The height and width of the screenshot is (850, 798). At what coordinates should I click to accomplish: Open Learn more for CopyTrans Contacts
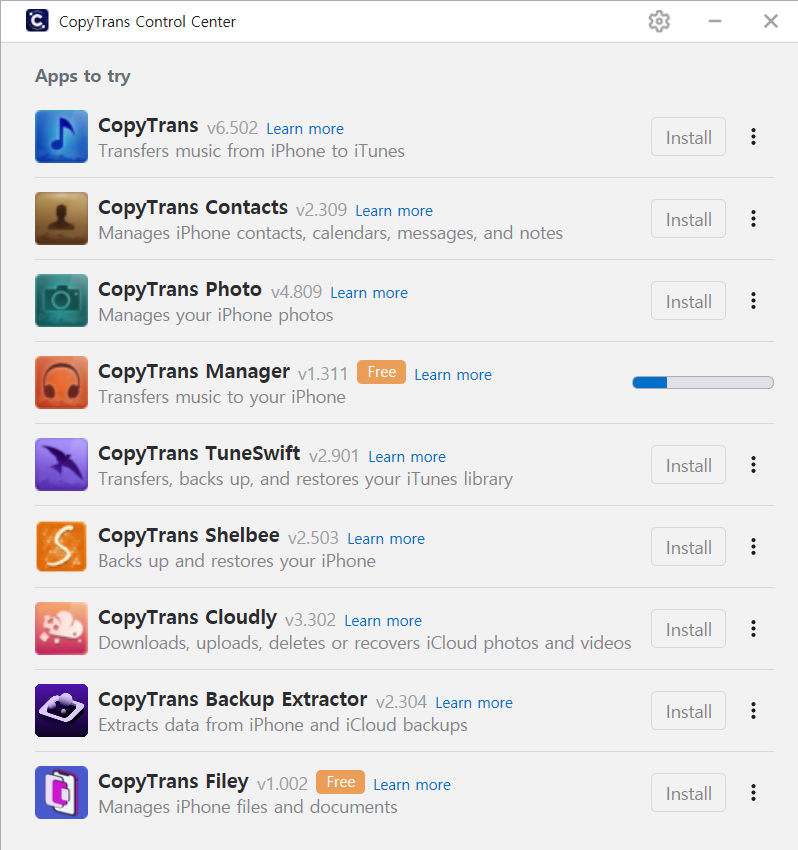tap(394, 211)
